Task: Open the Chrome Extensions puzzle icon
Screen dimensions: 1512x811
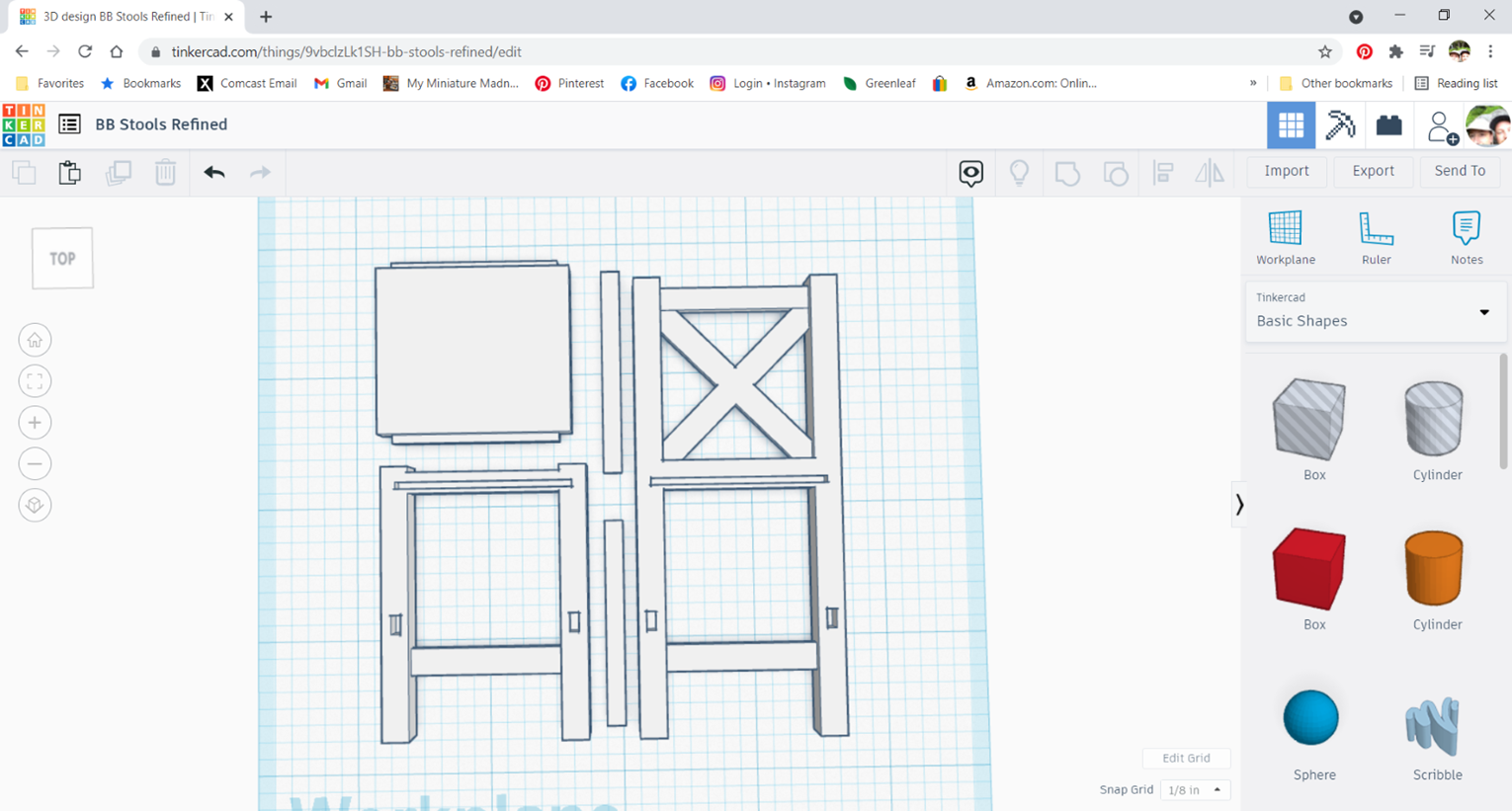Action: coord(1395,51)
